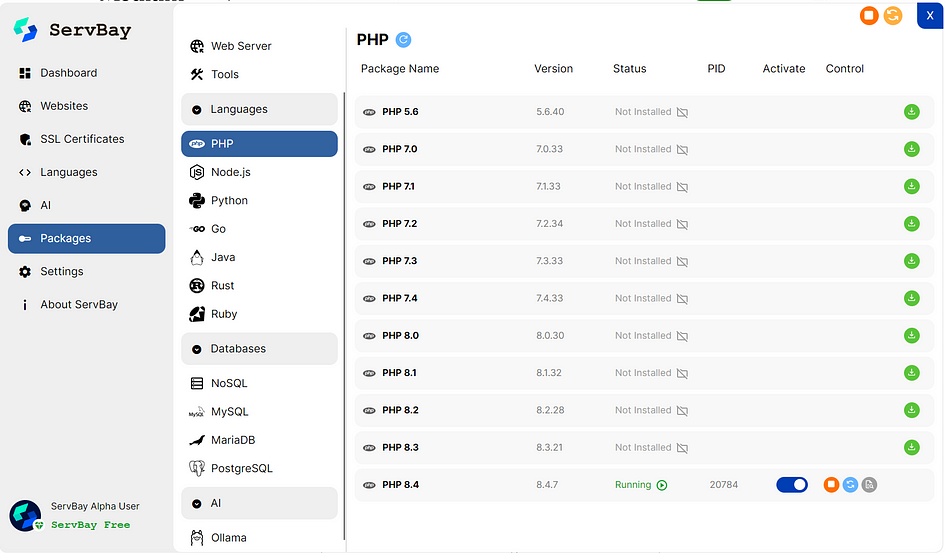
Task: Click the version 7.4.33 cell
Action: click(x=550, y=298)
